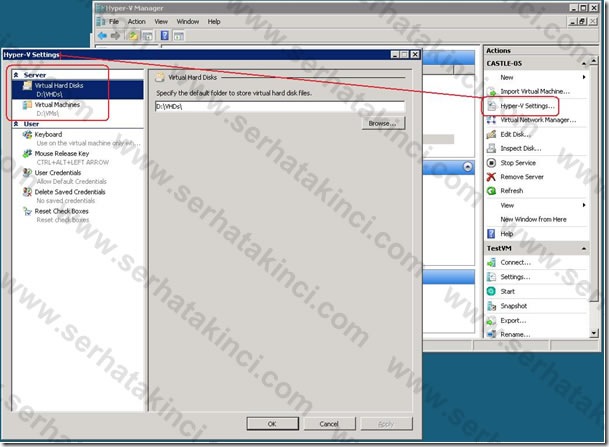609x447 pixels.
Task: Click the Settings icon under TestVM
Action: tap(491, 277)
